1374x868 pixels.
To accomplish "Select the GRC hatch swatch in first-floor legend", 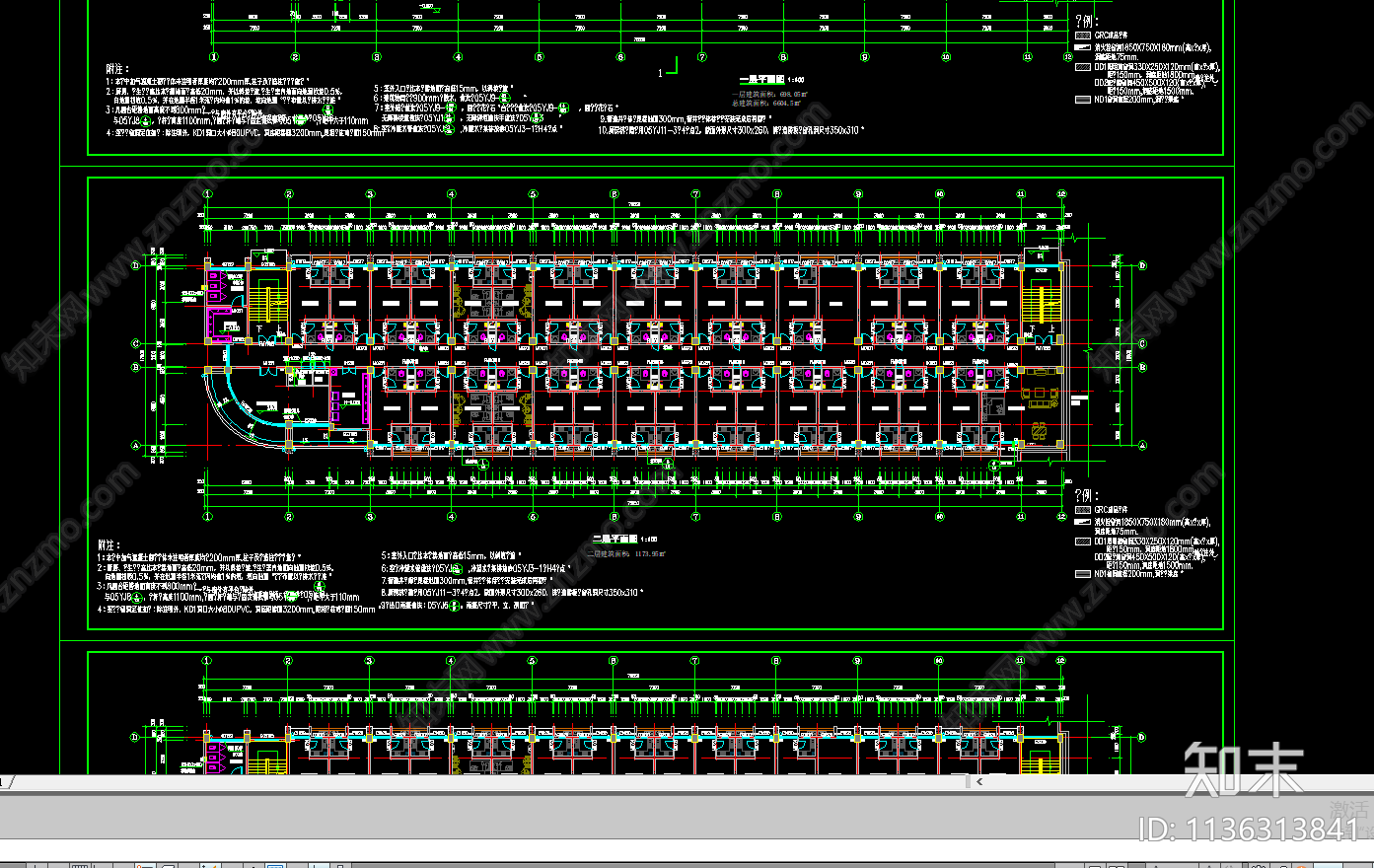I will (x=1083, y=36).
